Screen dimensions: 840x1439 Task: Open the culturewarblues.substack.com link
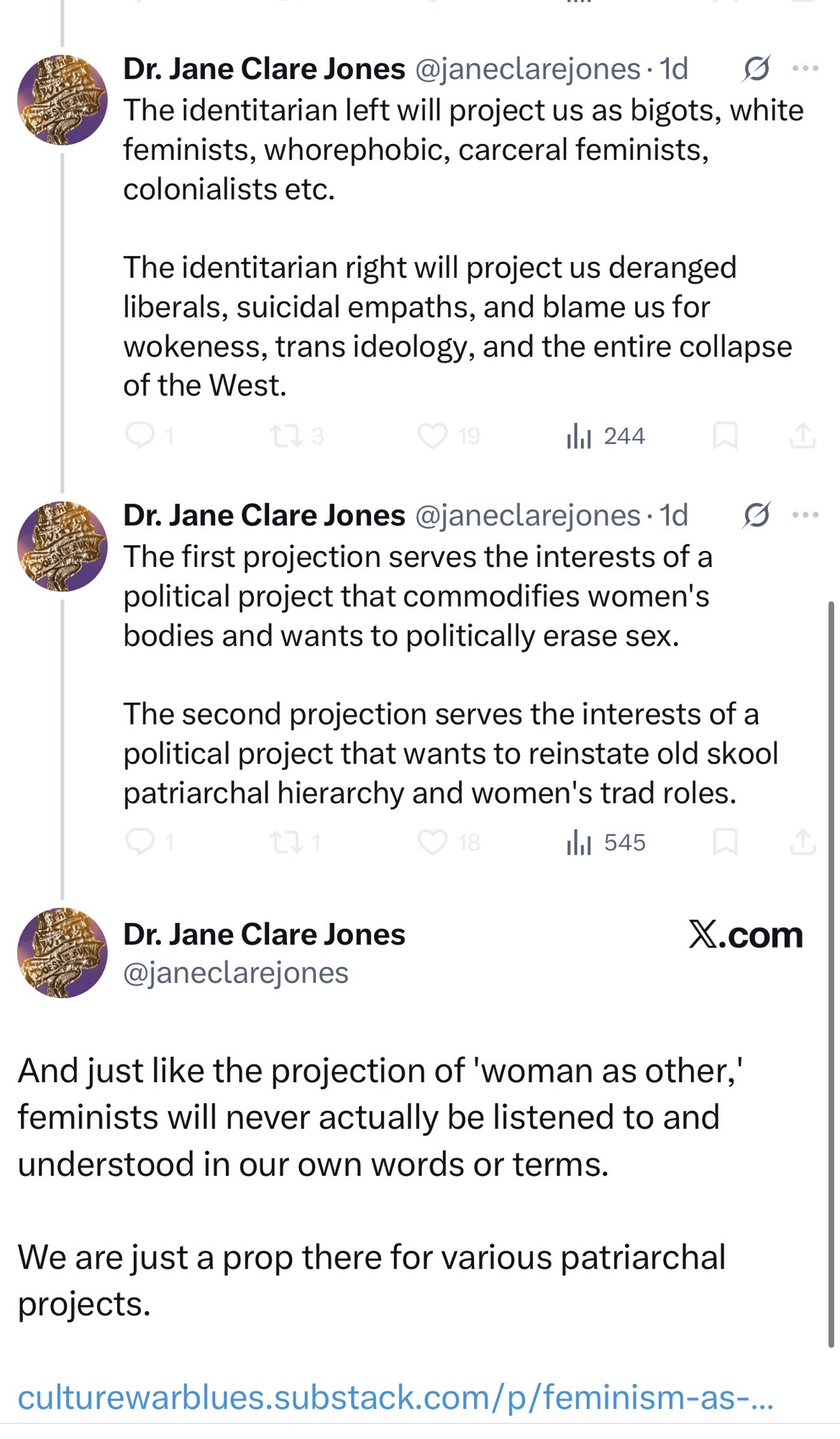click(395, 1397)
